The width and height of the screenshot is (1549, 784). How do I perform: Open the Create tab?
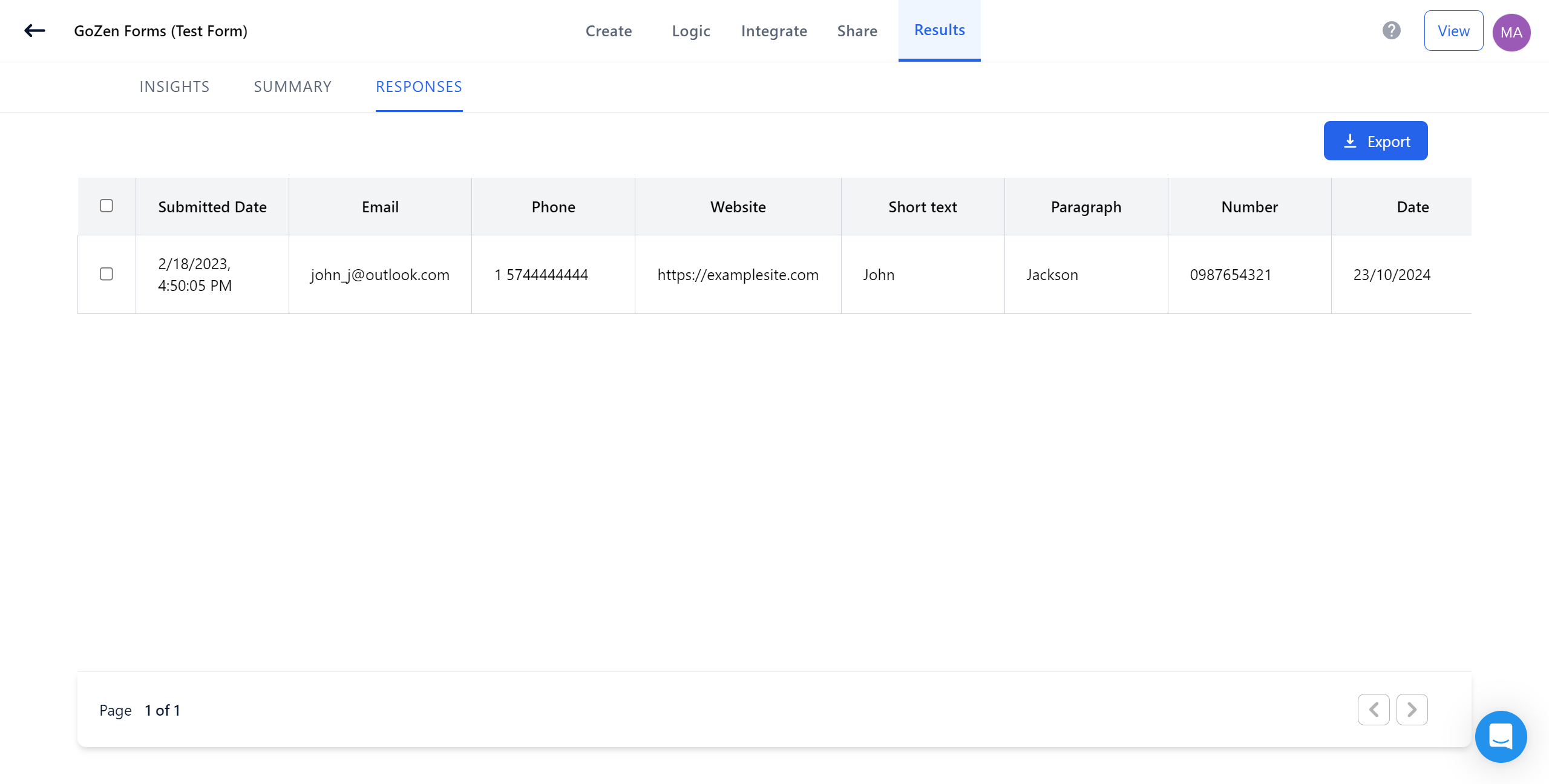[609, 31]
